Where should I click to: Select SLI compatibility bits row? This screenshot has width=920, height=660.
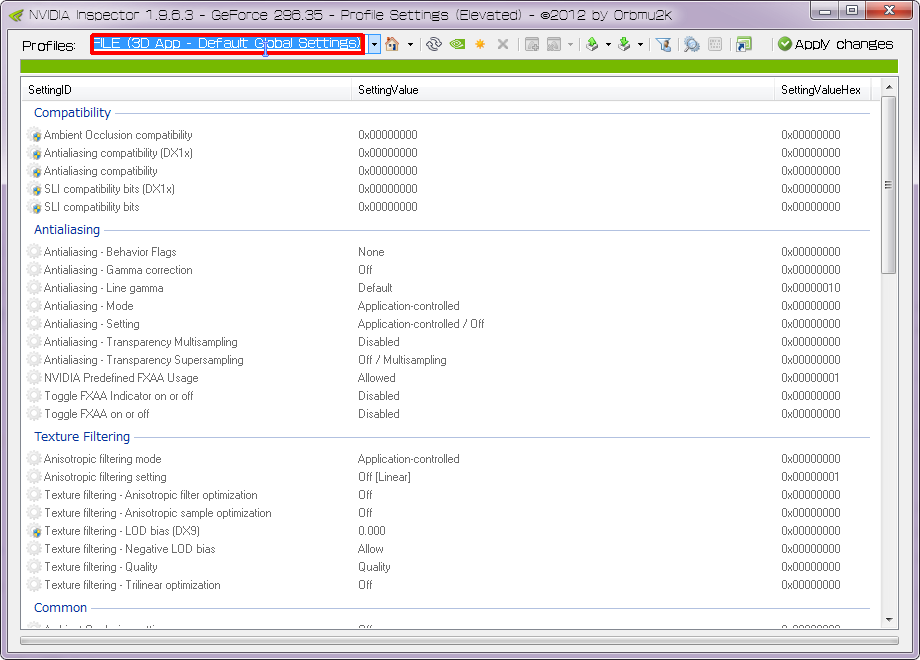[451, 207]
